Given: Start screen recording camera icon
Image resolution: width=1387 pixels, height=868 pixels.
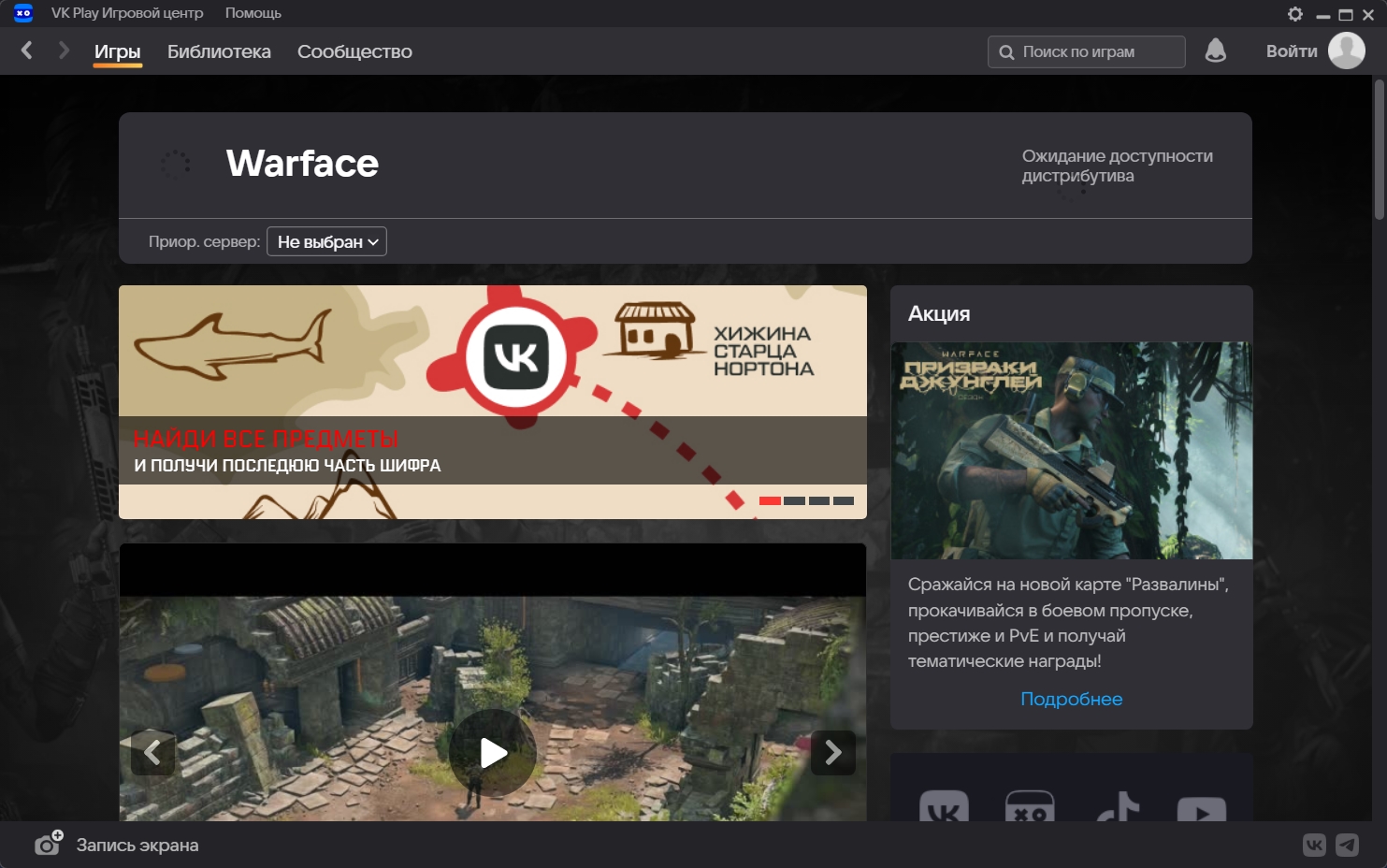Looking at the screenshot, I should pos(49,844).
